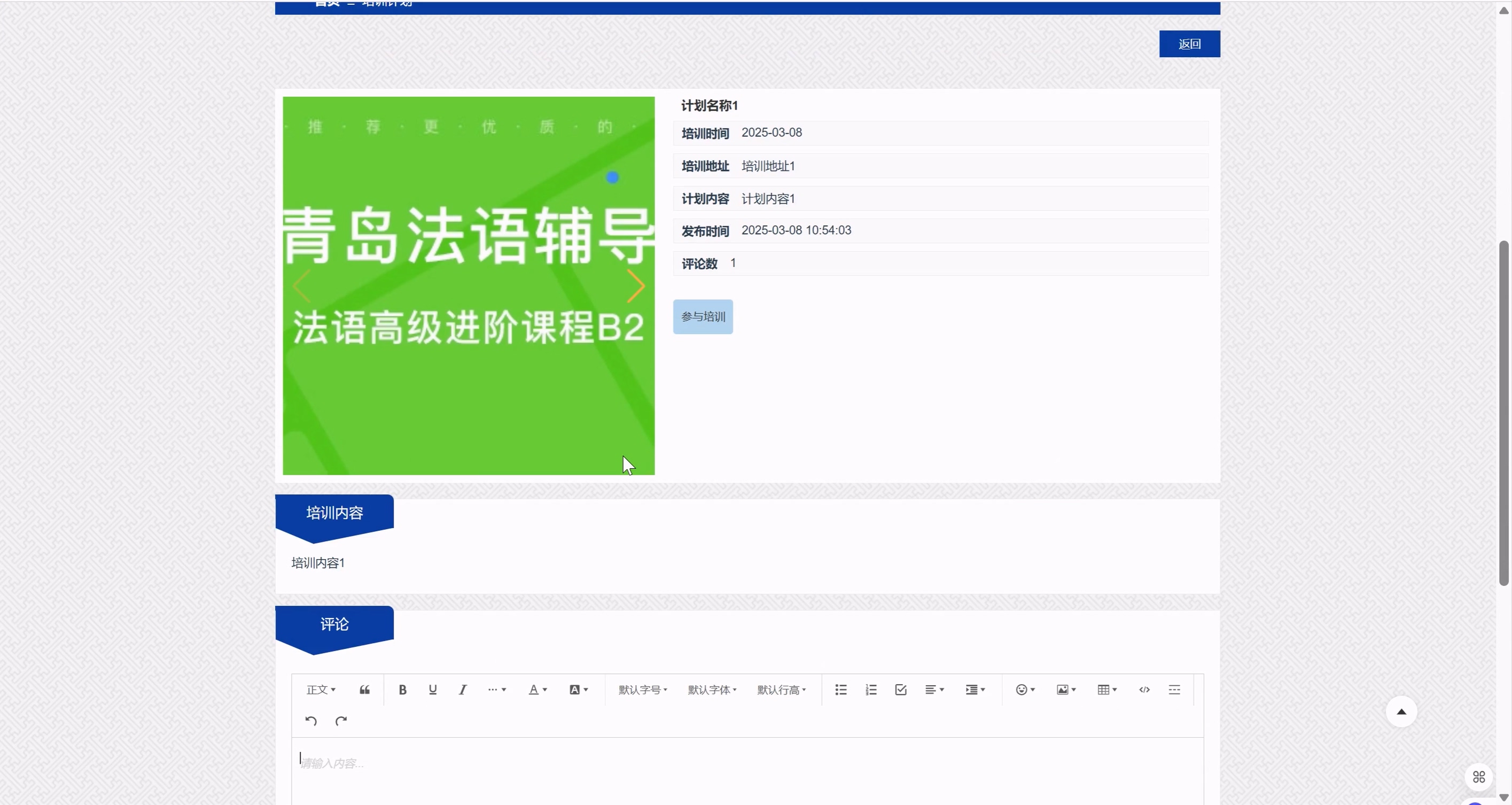The image size is (1512, 805).
Task: Expand the 默认行高 line height dropdown
Action: pos(781,690)
